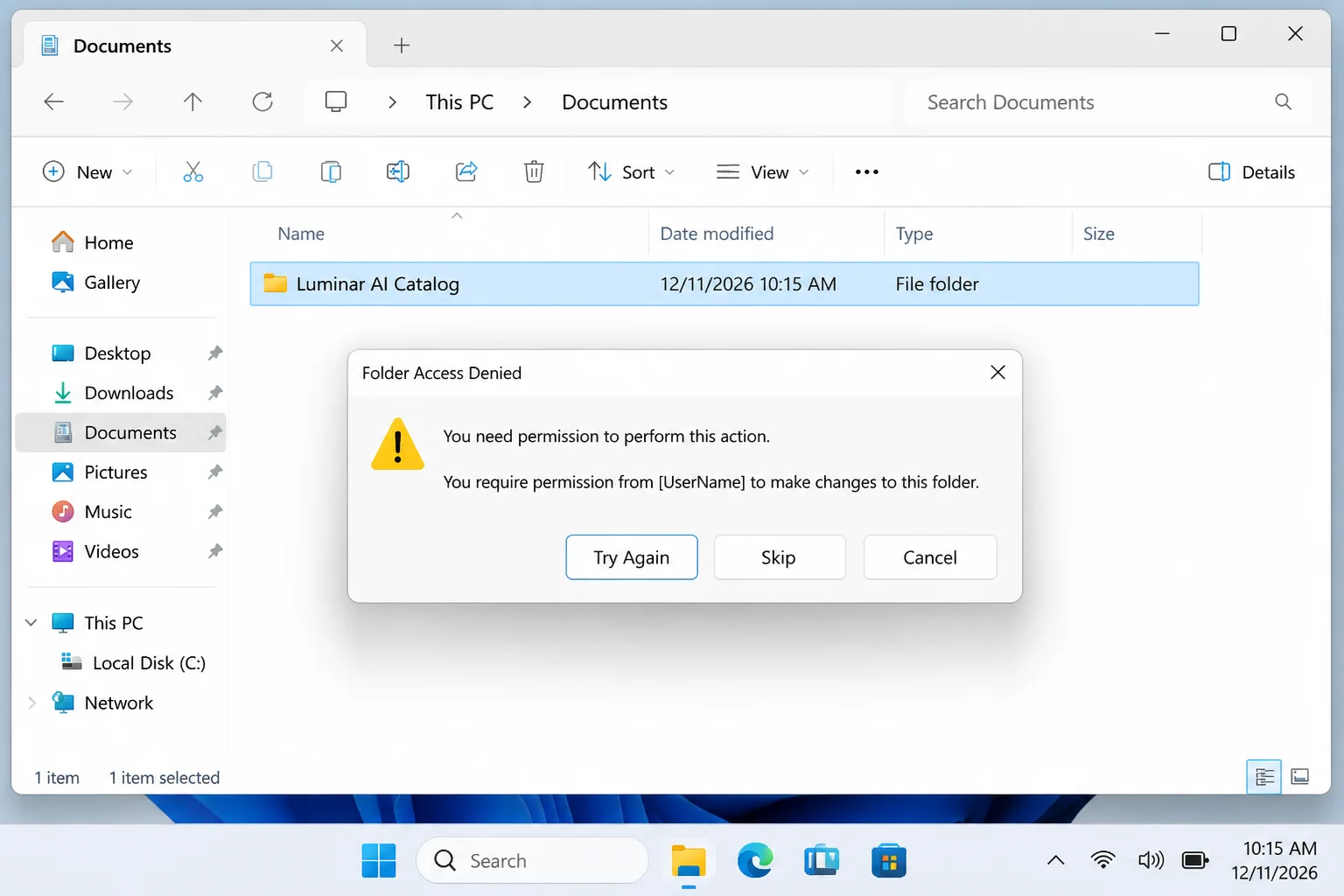This screenshot has height=896, width=1344.
Task: Click This PC in the address breadcrumb
Action: [x=459, y=102]
